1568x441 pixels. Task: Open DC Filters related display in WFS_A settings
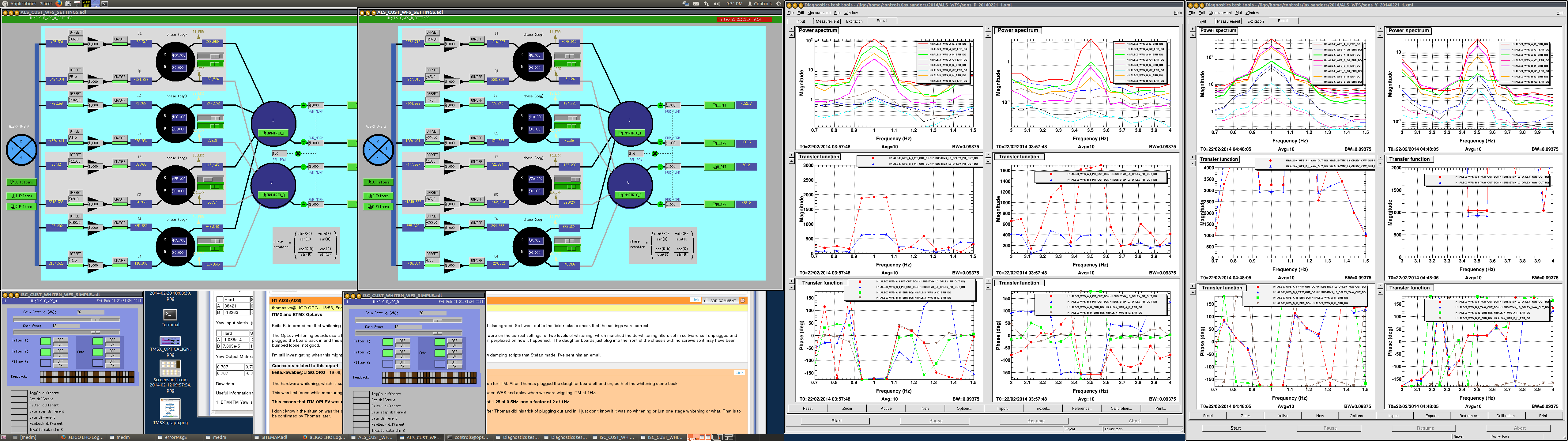click(21, 182)
